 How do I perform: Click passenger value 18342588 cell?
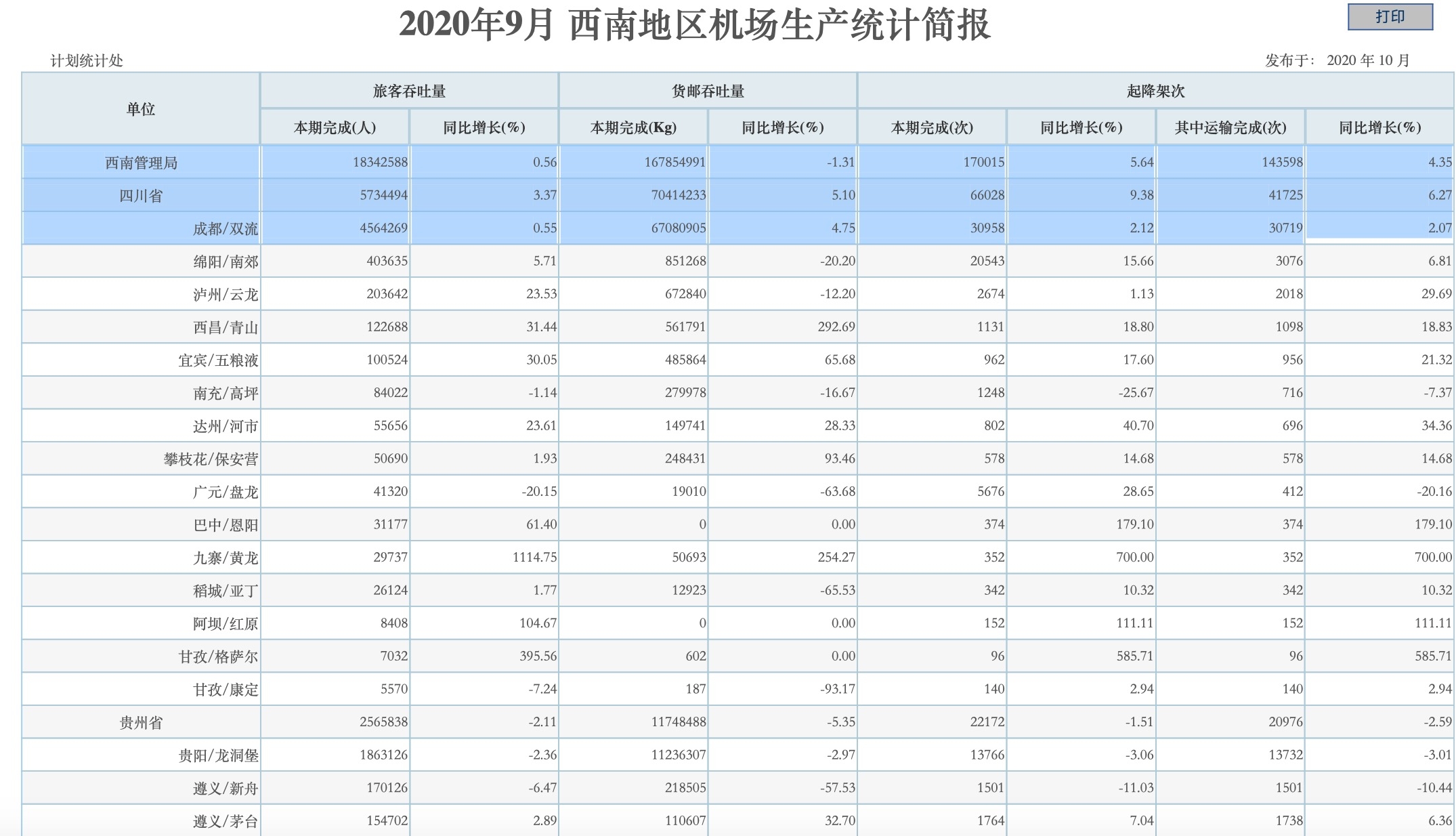[x=380, y=163]
